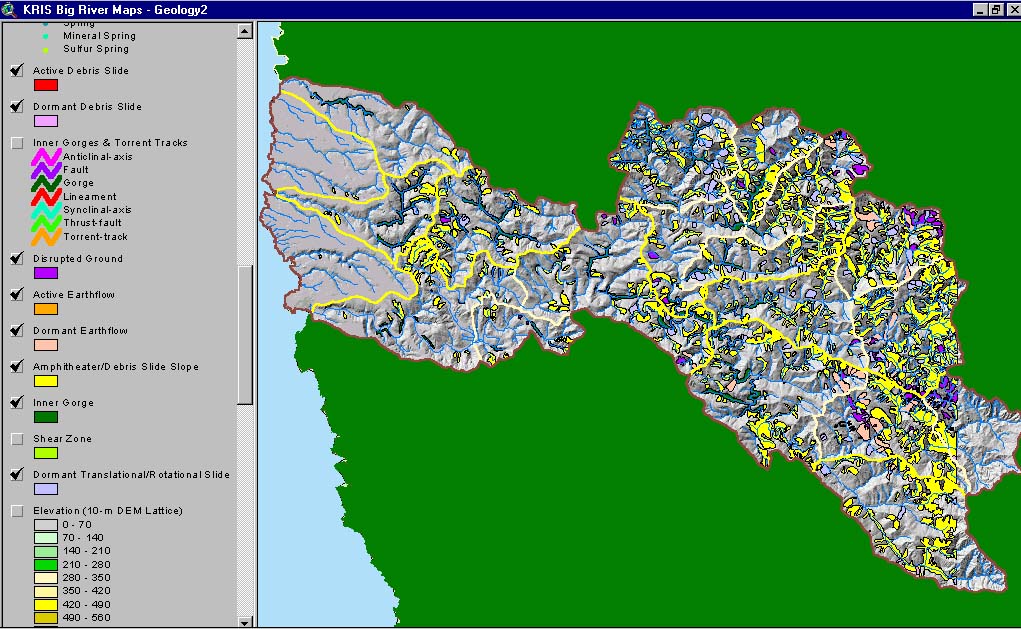Select the Dormant Translational/Rotational Slide layer name
The width and height of the screenshot is (1021, 629).
click(132, 475)
